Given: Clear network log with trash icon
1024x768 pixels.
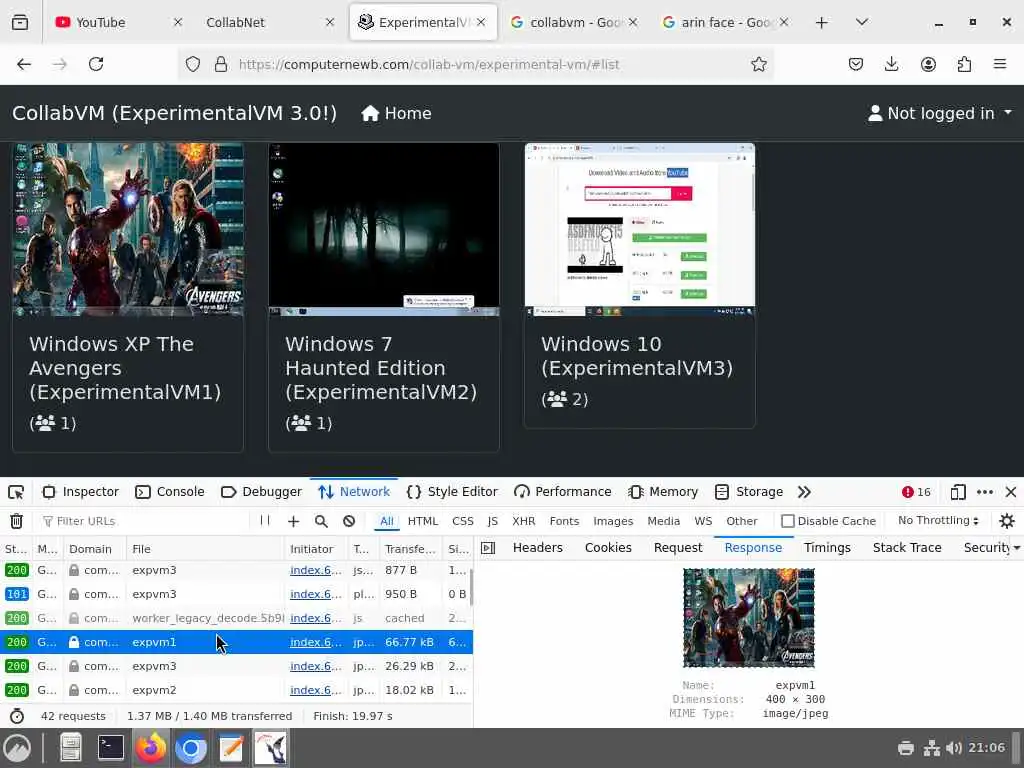Looking at the screenshot, I should 16,521.
